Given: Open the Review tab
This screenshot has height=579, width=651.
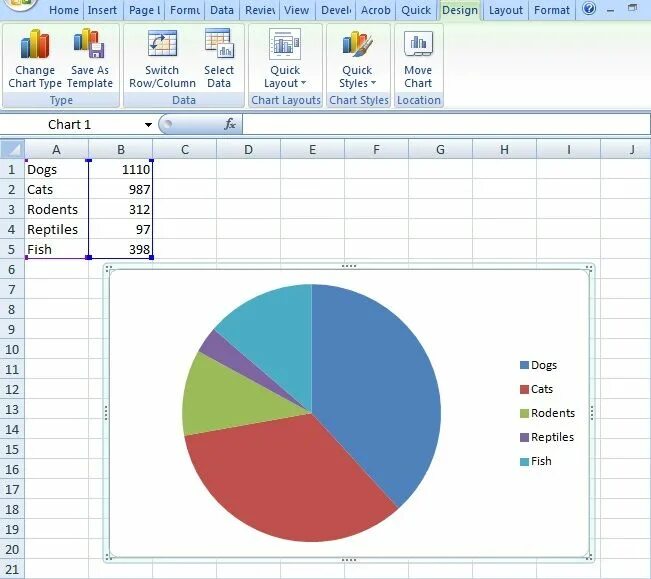Looking at the screenshot, I should [x=260, y=10].
